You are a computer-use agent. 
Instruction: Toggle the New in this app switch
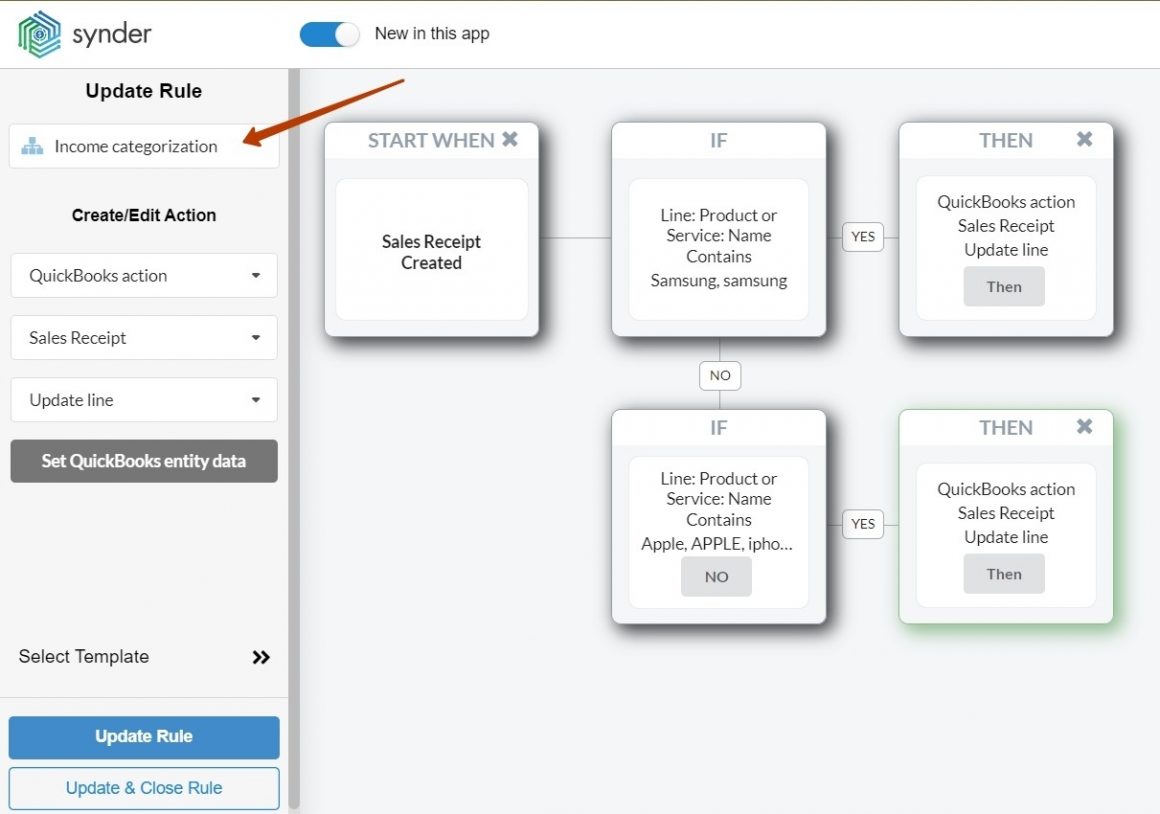click(x=329, y=34)
